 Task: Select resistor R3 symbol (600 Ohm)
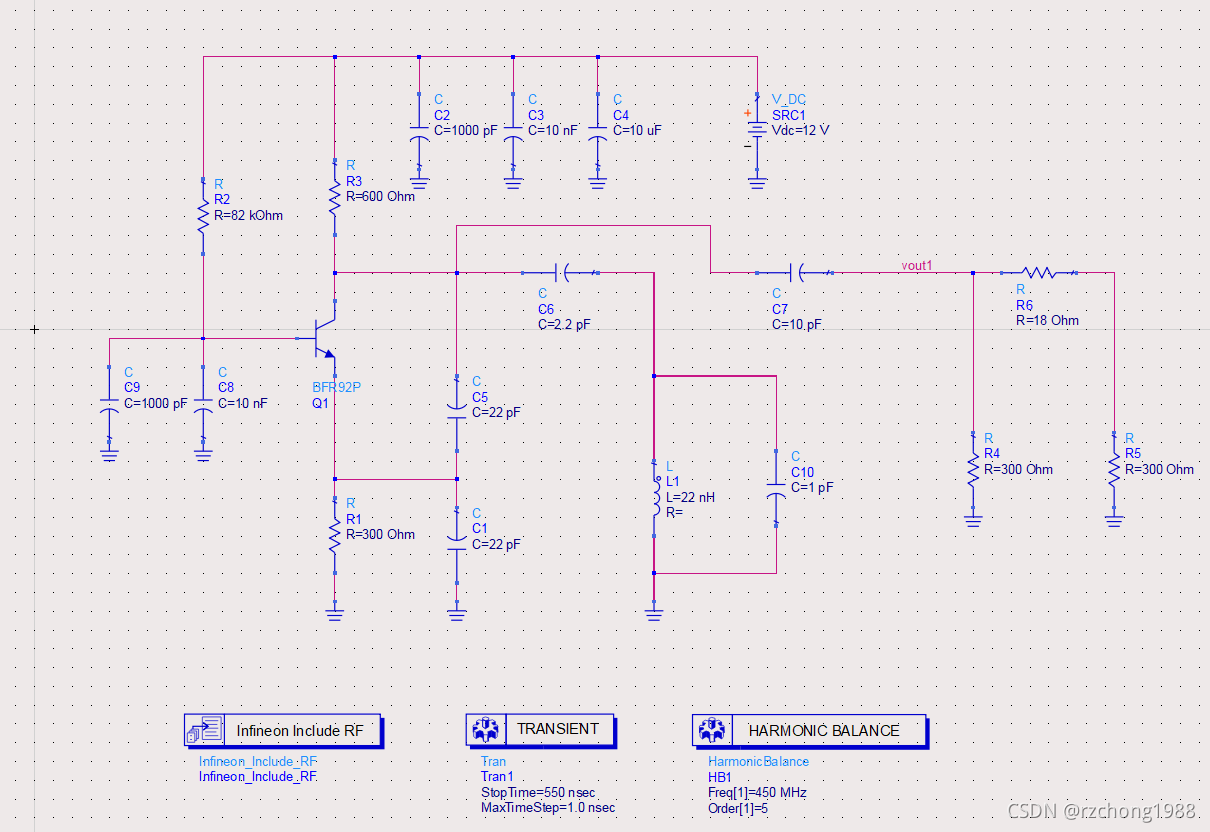coord(335,198)
